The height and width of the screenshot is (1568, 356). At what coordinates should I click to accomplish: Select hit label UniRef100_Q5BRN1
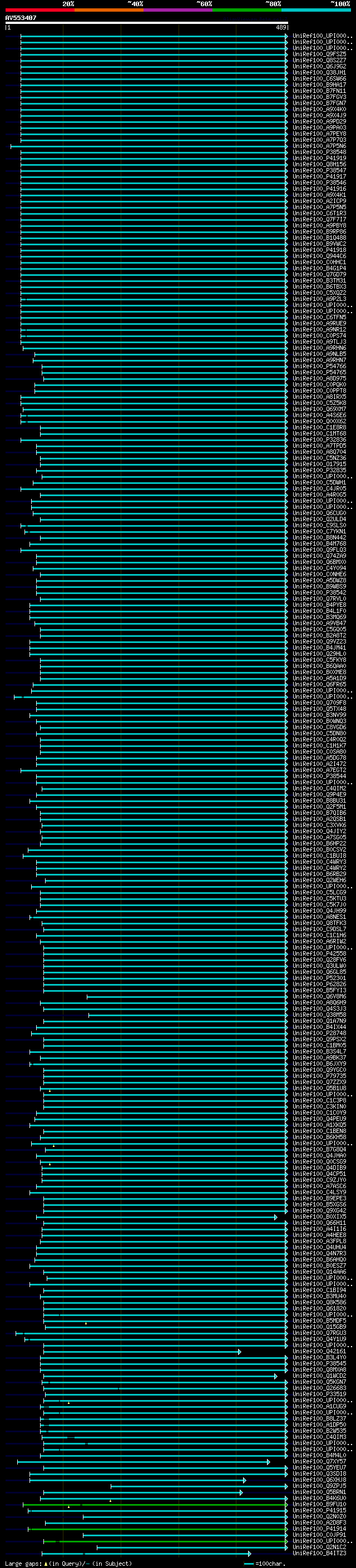319,1492
